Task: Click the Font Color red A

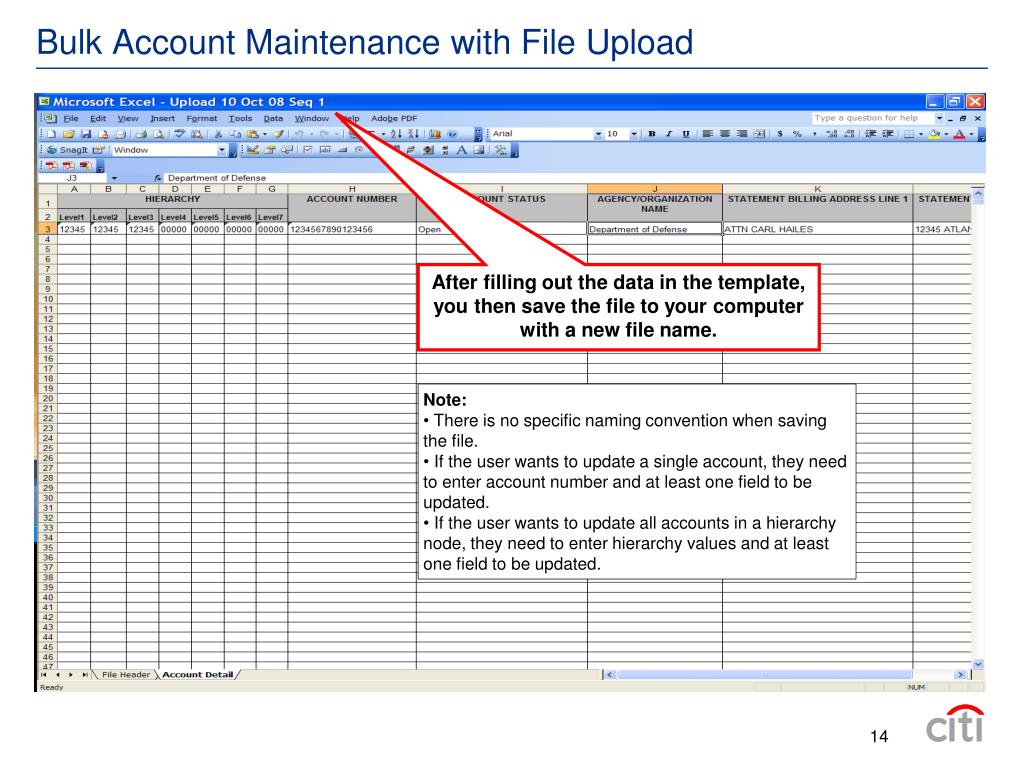Action: coord(959,134)
